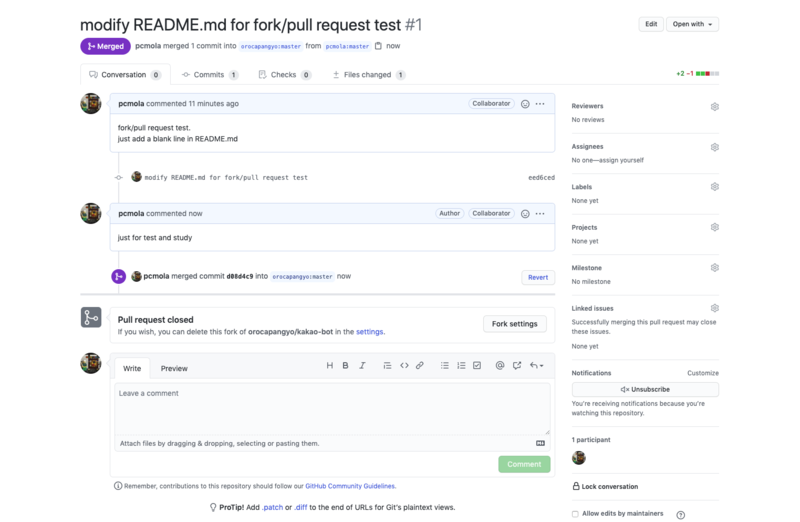800x522 pixels.
Task: Click the .diff link in ProTip
Action: [x=301, y=507]
